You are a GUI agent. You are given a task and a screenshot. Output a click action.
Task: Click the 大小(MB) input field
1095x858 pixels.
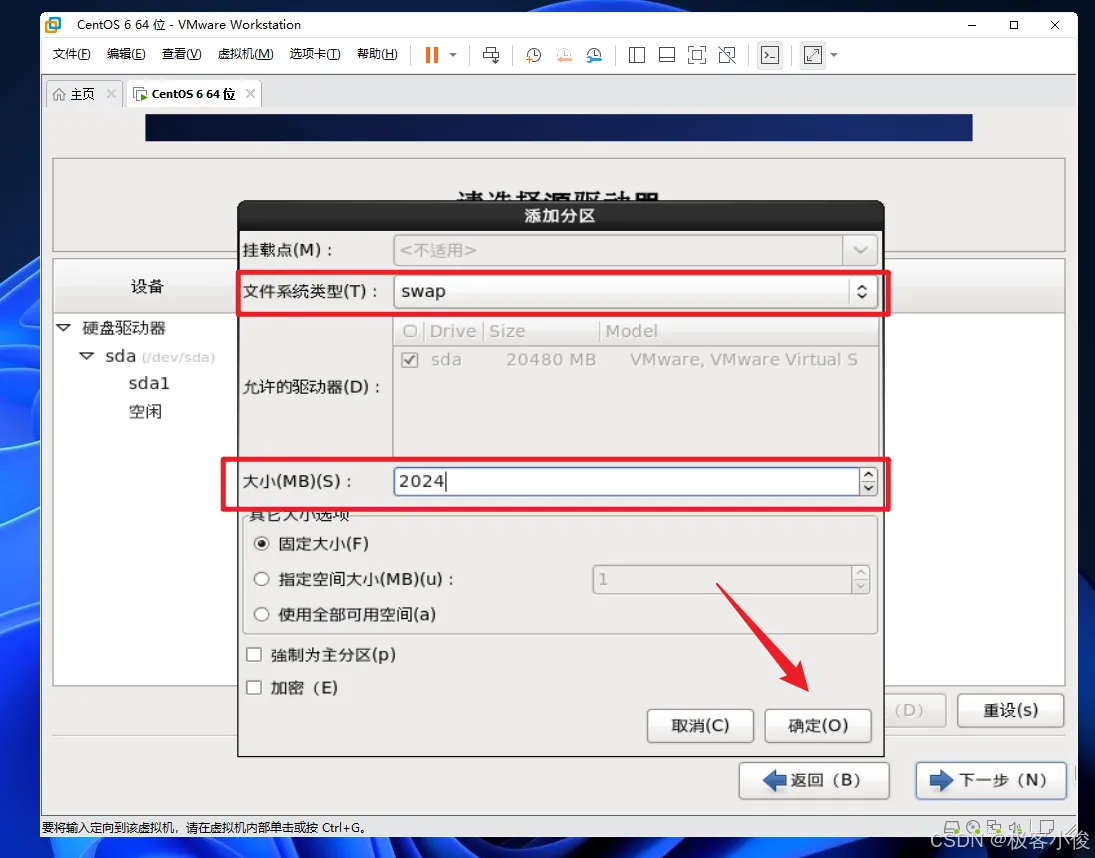[x=626, y=482]
